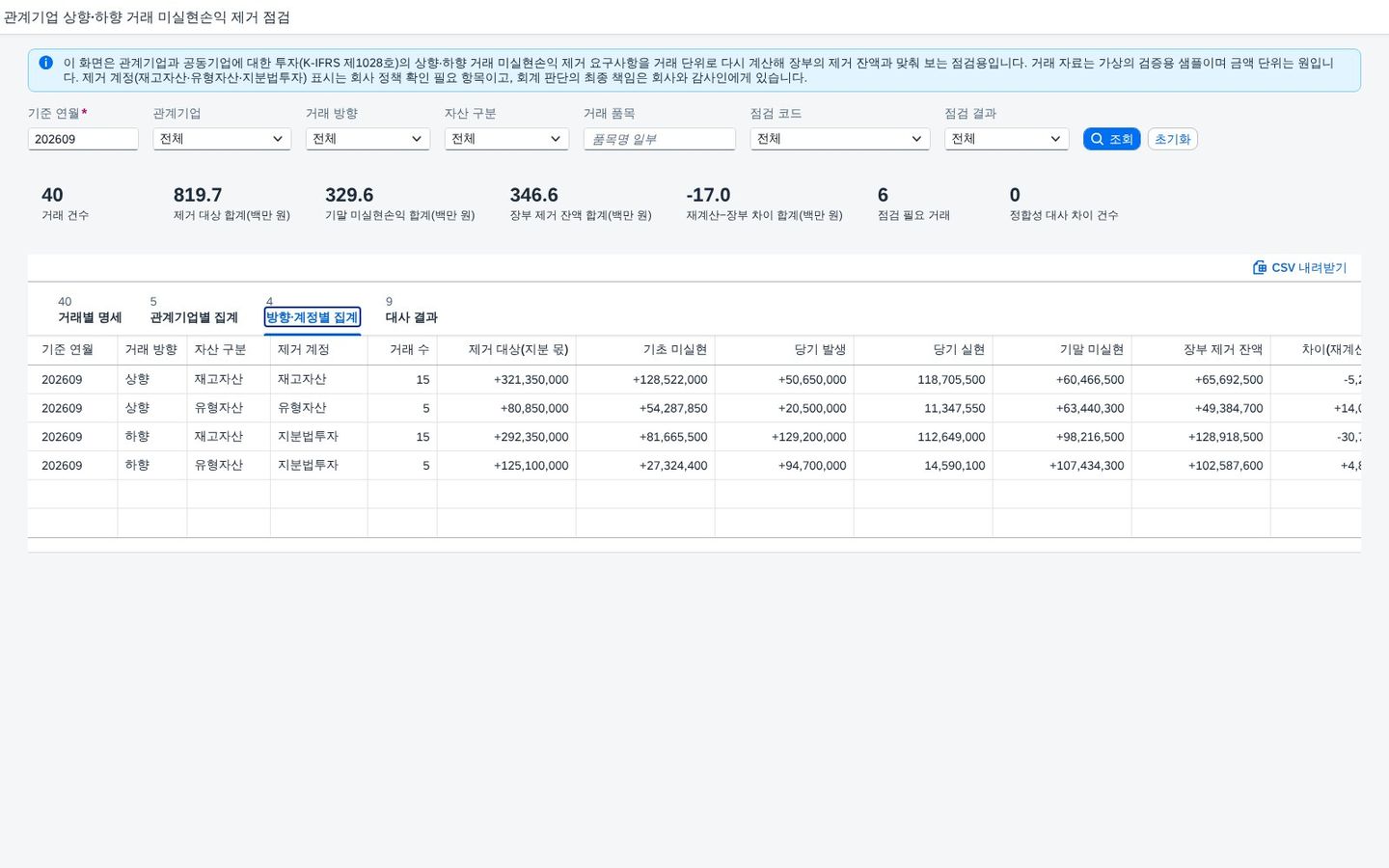Expand the 자산 구분 dropdown

[x=506, y=139]
